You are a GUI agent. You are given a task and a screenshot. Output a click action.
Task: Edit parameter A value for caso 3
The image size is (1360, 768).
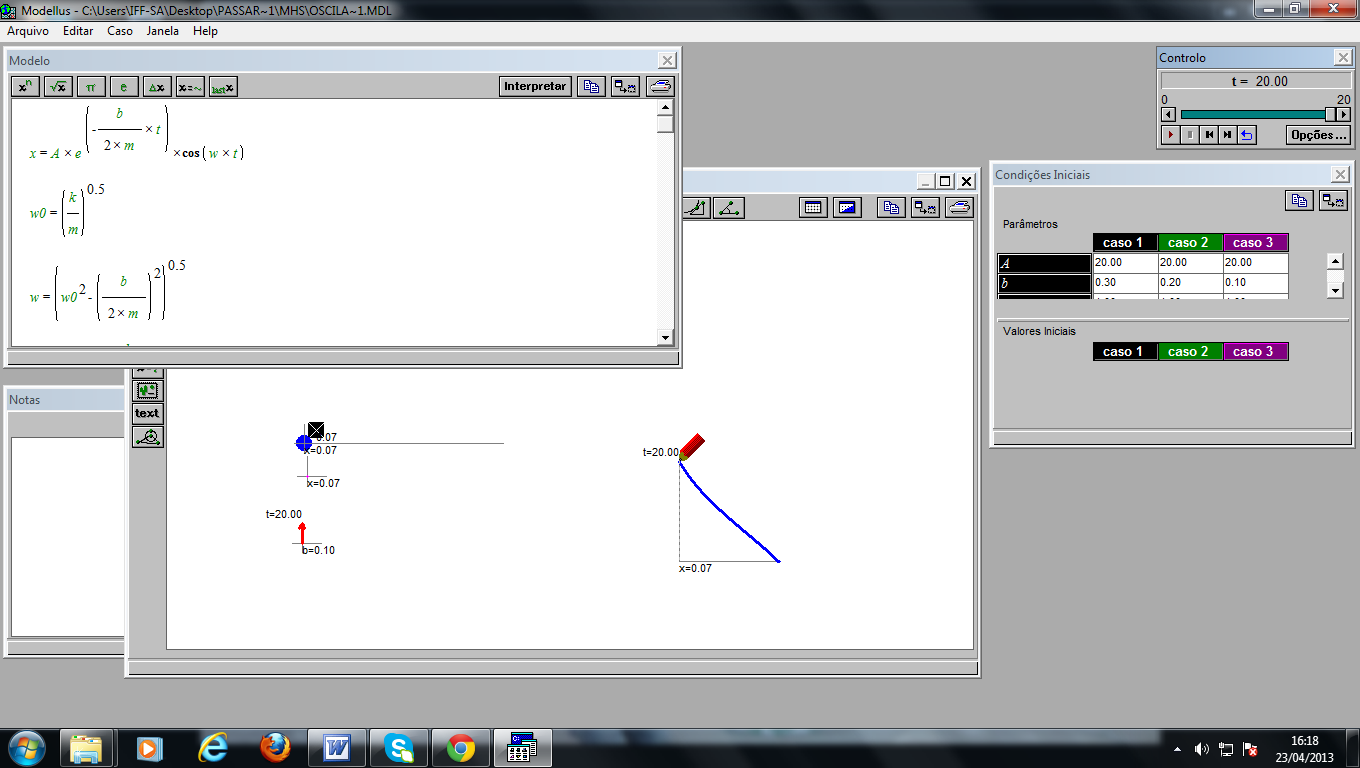click(x=1255, y=263)
